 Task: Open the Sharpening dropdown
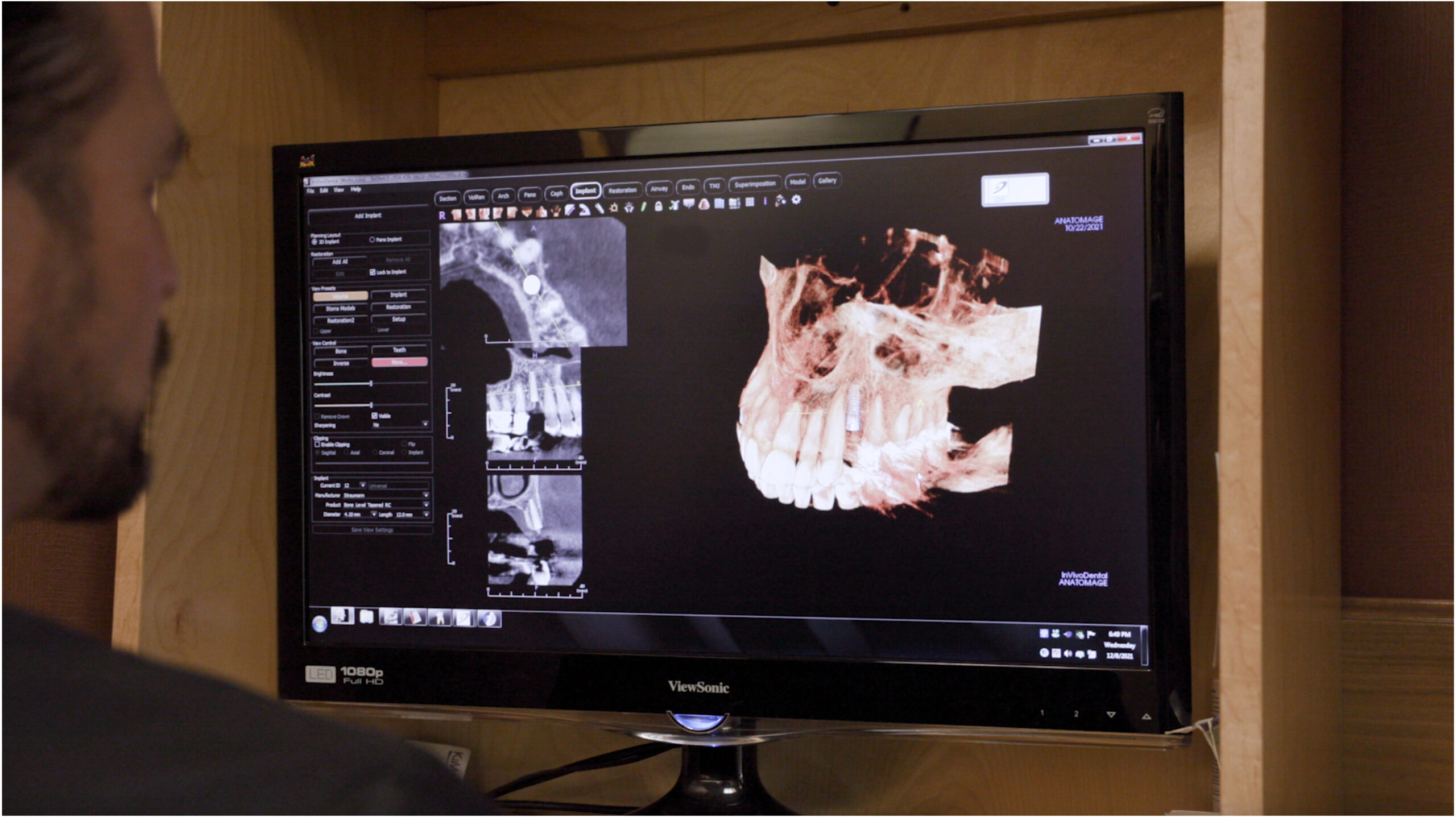pos(424,424)
